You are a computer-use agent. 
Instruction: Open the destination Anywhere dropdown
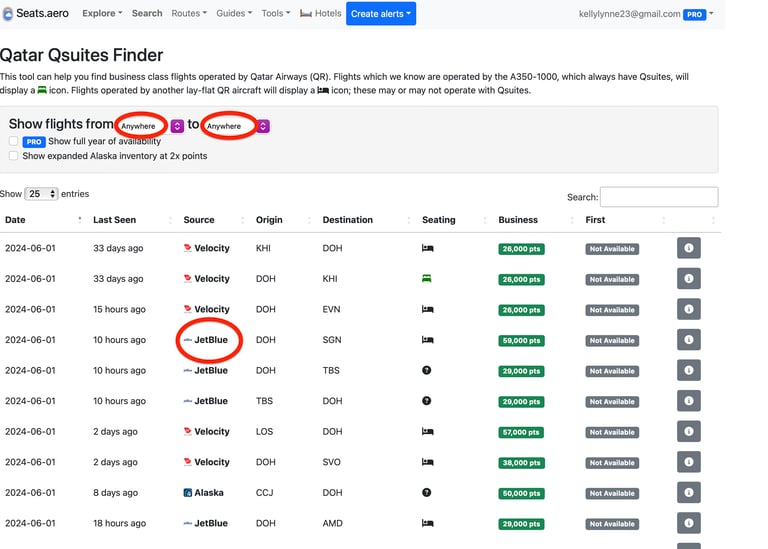[x=236, y=126]
